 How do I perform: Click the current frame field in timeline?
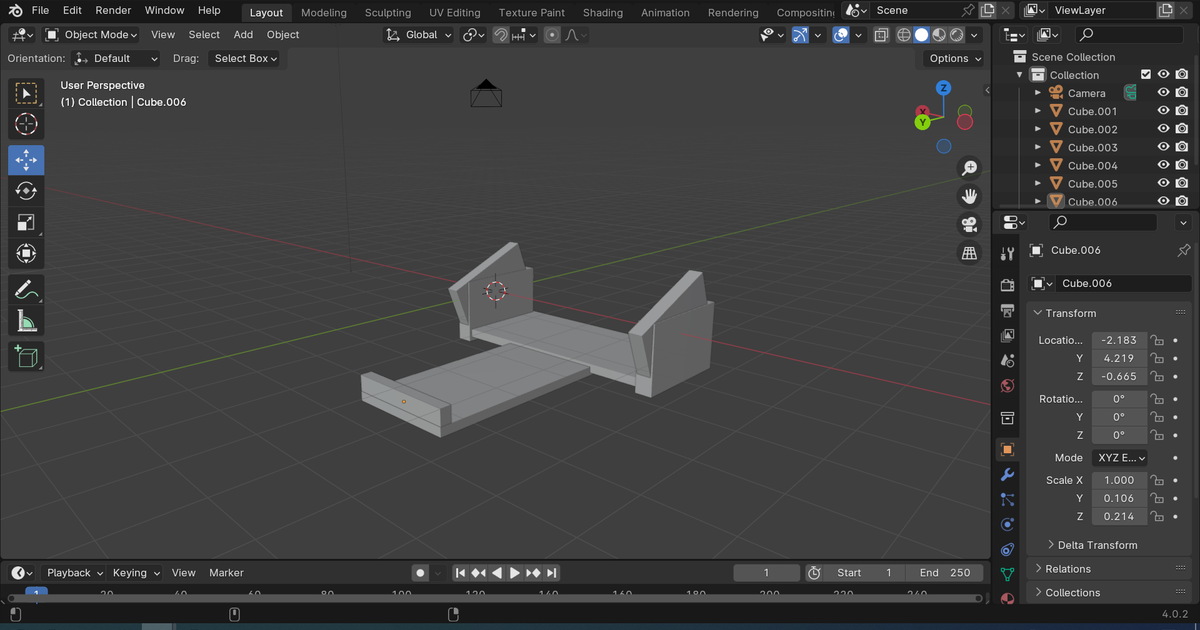766,572
